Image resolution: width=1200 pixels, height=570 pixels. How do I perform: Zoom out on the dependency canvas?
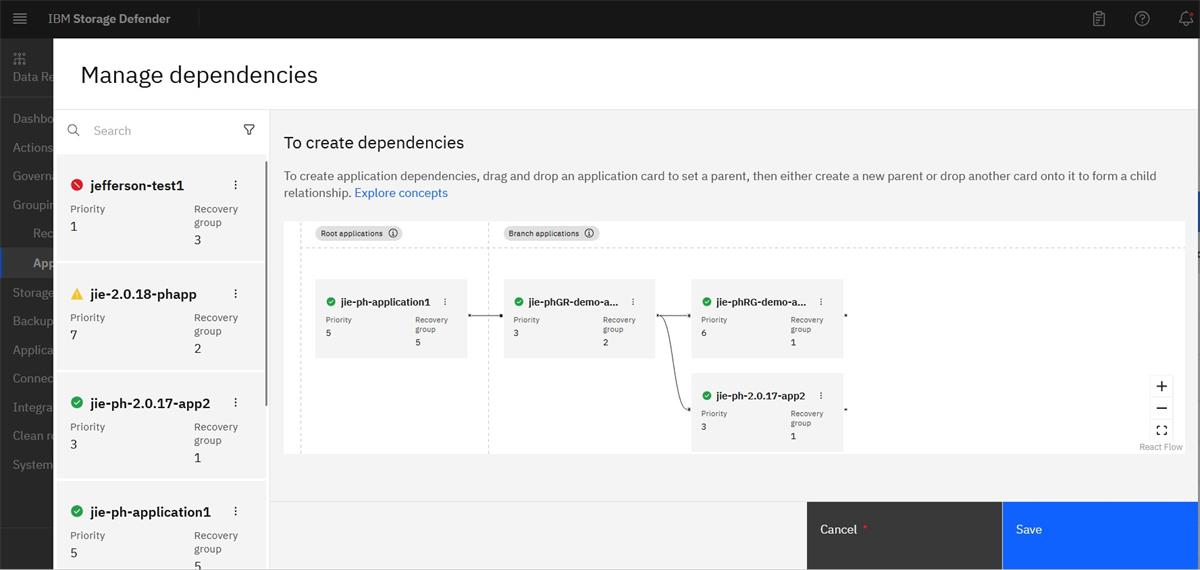(x=1161, y=408)
